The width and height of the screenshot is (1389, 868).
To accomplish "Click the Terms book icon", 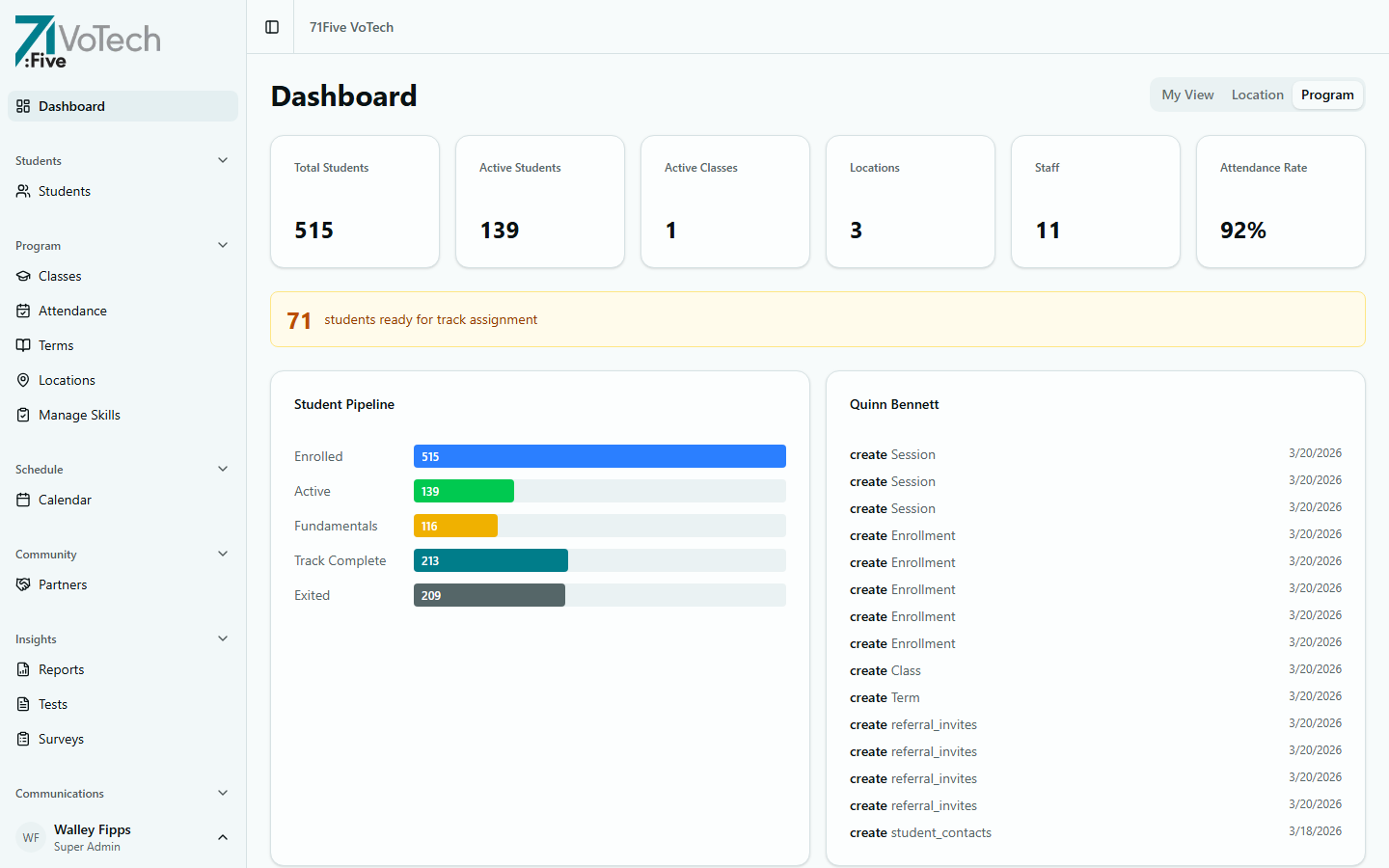I will click(22, 345).
